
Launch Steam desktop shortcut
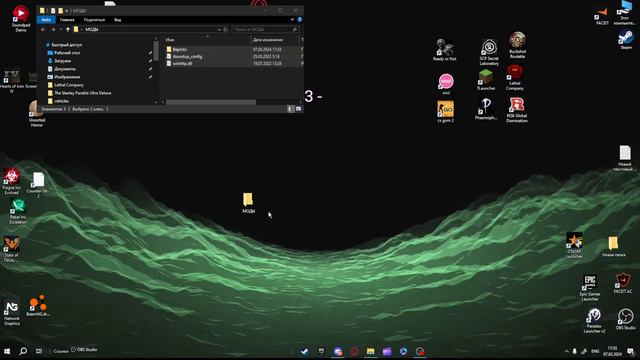[626, 40]
